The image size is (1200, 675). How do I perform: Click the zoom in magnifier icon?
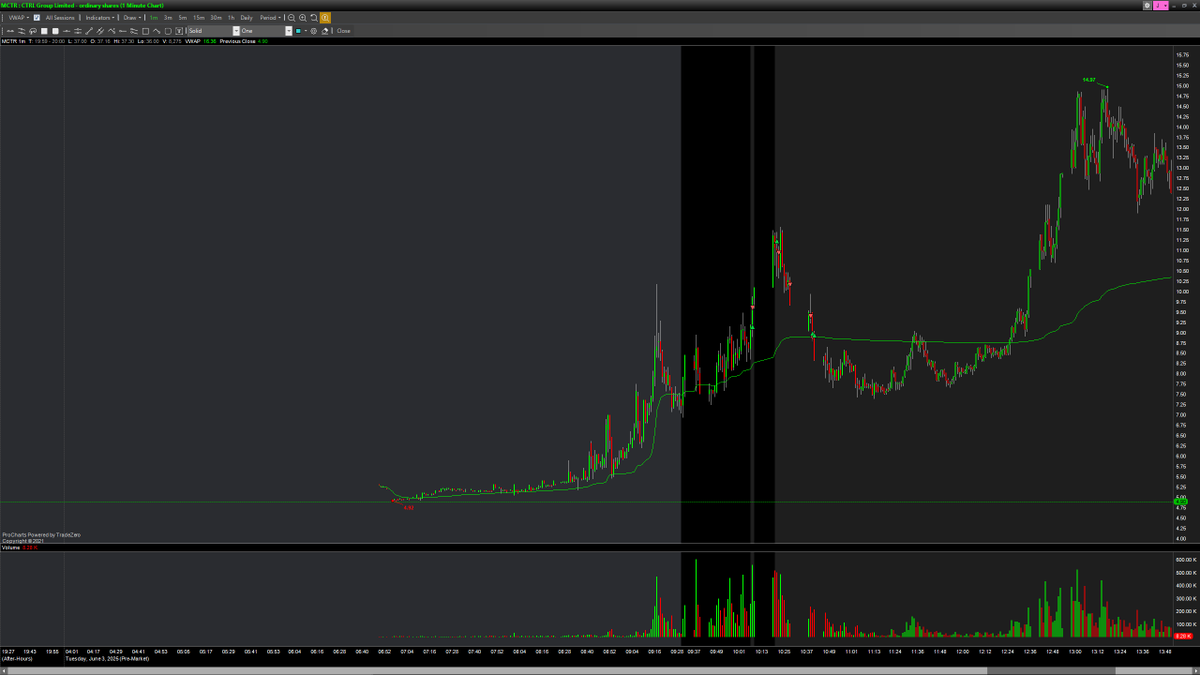(x=303, y=18)
